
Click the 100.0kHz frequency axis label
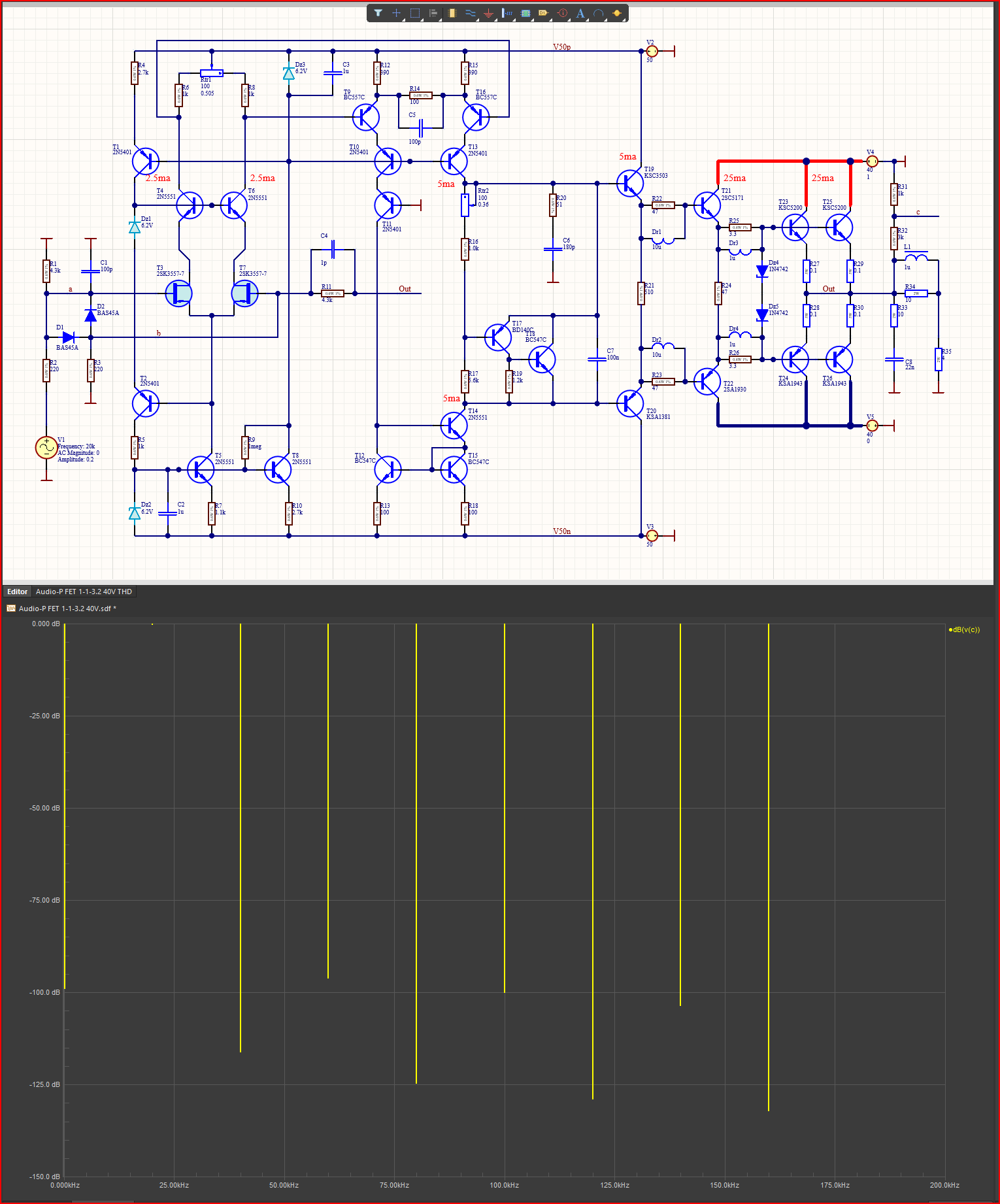pyautogui.click(x=504, y=1185)
